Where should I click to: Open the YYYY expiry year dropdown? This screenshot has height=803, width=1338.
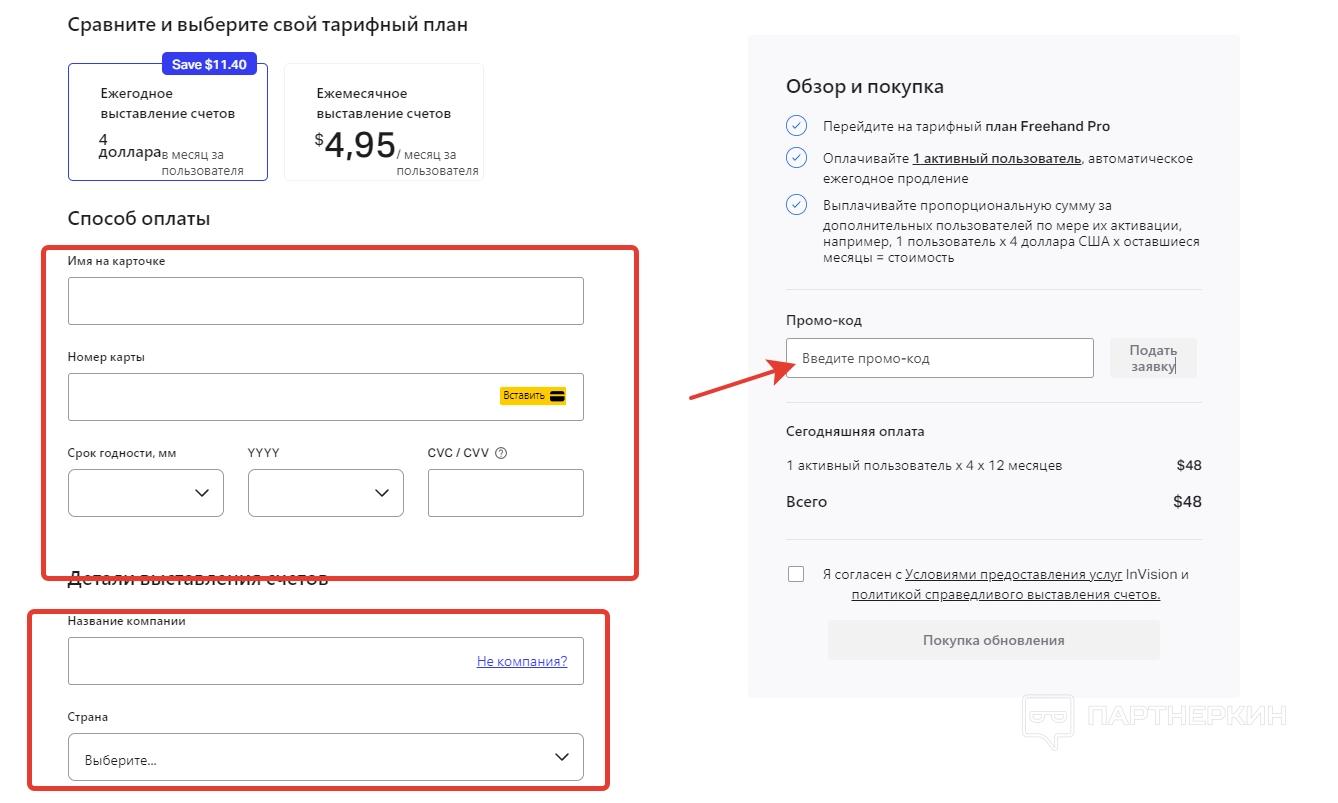click(x=326, y=493)
